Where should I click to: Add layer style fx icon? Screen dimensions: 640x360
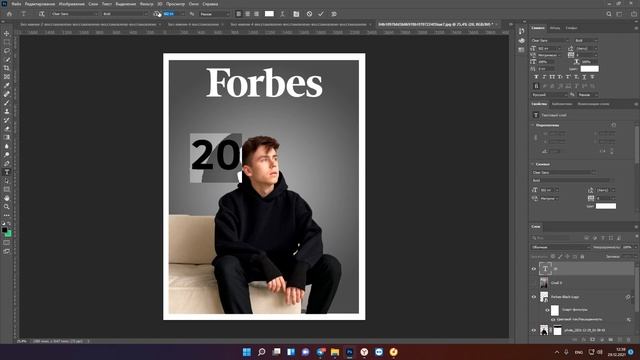coord(584,340)
